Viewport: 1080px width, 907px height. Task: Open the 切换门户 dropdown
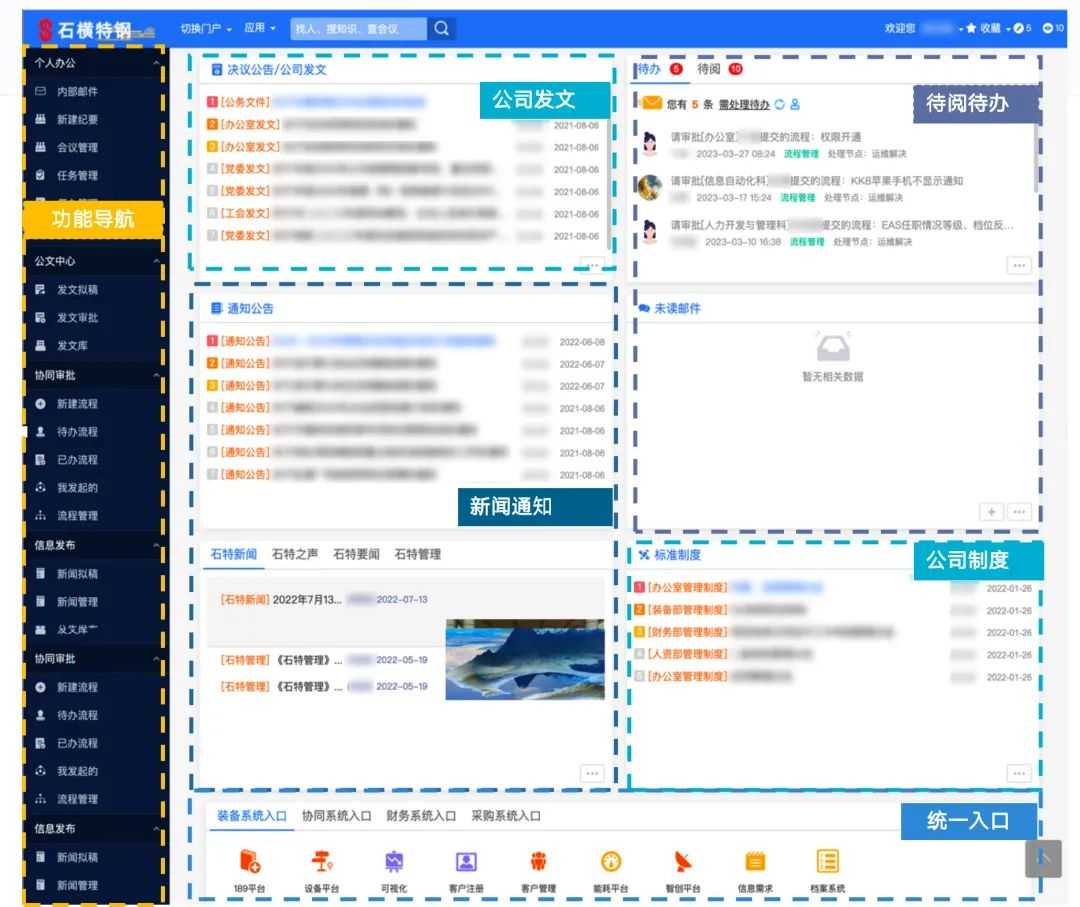205,28
